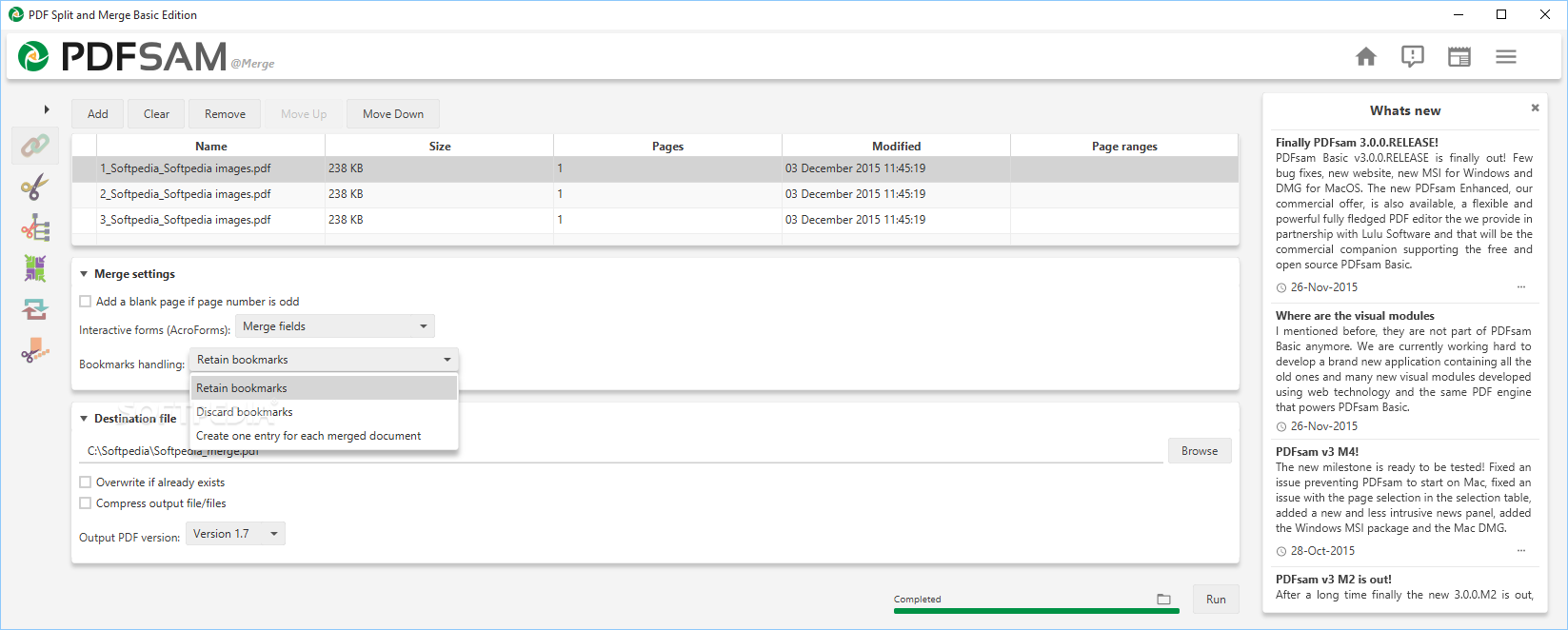Collapse the Merge settings section
The width and height of the screenshot is (1568, 630).
pos(84,274)
